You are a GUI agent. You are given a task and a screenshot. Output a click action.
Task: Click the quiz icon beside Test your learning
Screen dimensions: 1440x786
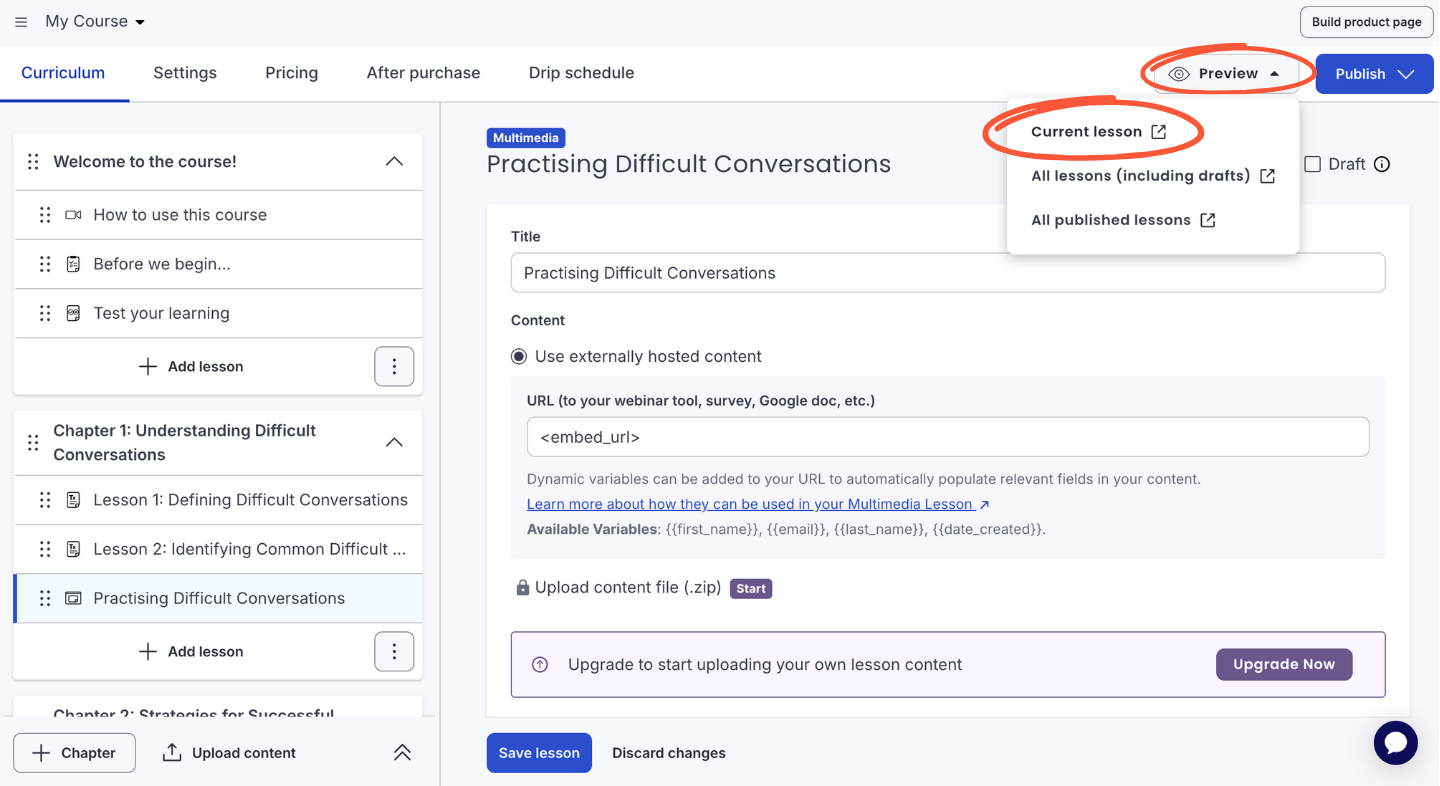coord(73,313)
